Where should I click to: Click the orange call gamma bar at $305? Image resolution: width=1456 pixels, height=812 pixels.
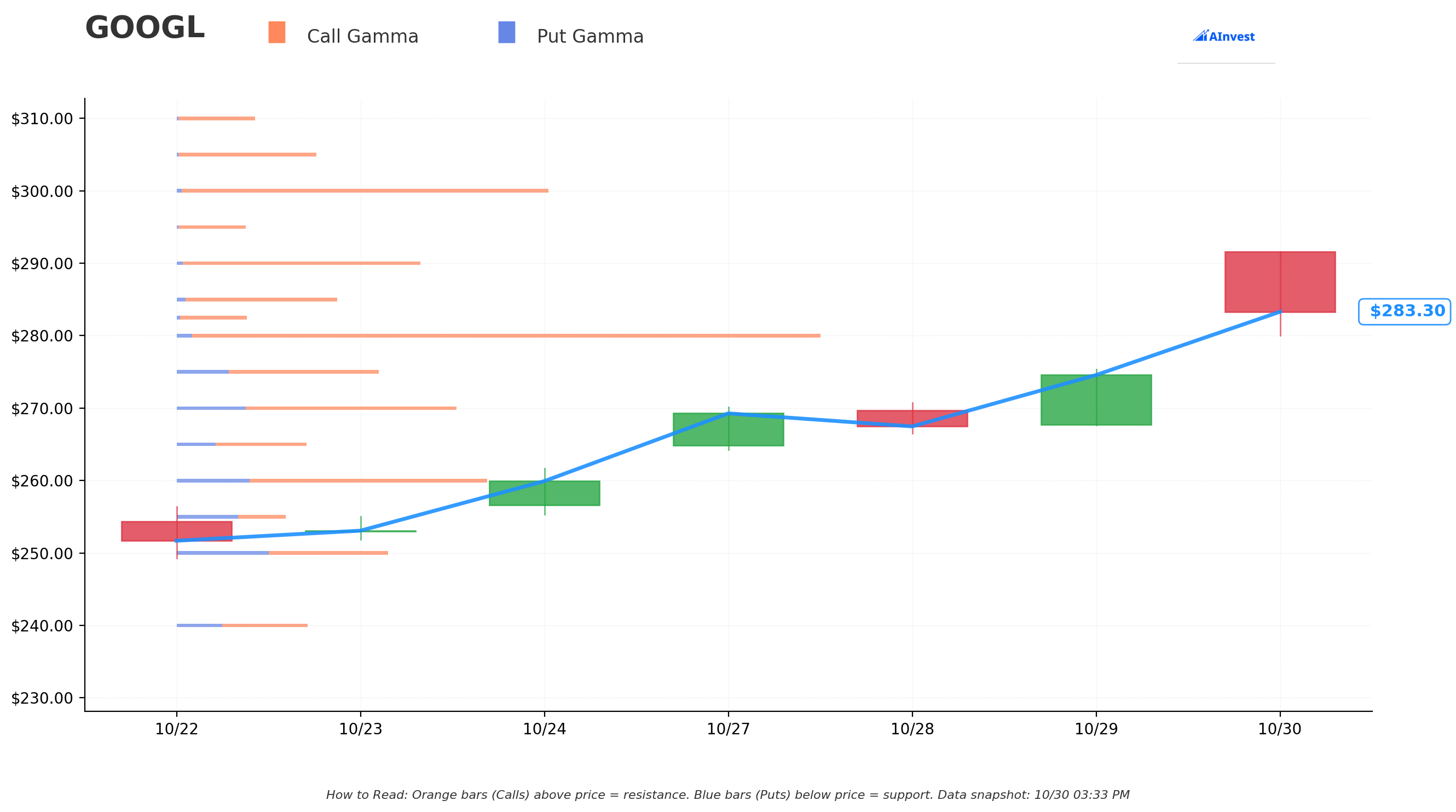[x=247, y=155]
